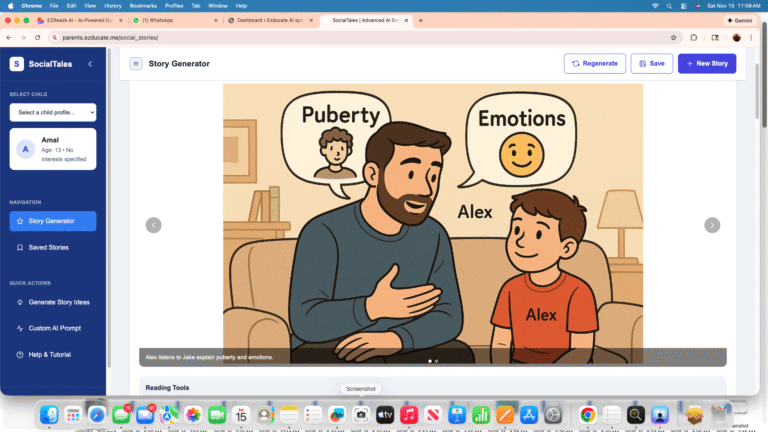Click the SocialTales logo icon
The image size is (768, 432).
[x=17, y=64]
